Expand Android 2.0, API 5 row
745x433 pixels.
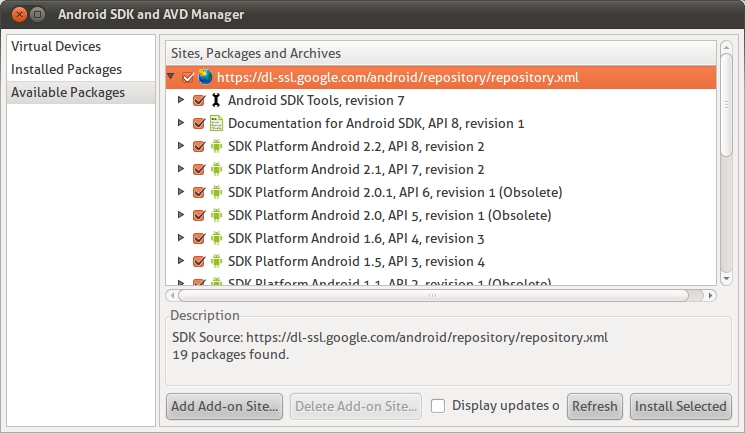point(181,214)
